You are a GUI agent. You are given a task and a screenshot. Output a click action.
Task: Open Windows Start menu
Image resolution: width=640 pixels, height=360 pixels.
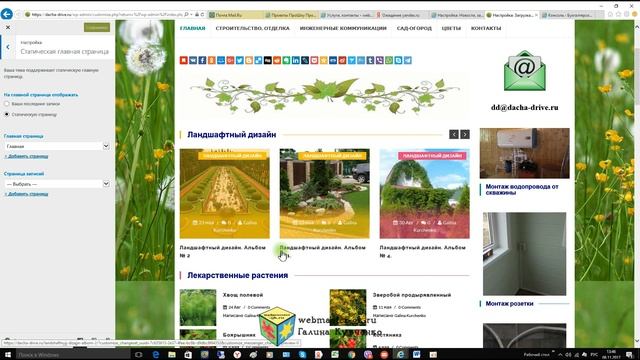[x=8, y=355]
